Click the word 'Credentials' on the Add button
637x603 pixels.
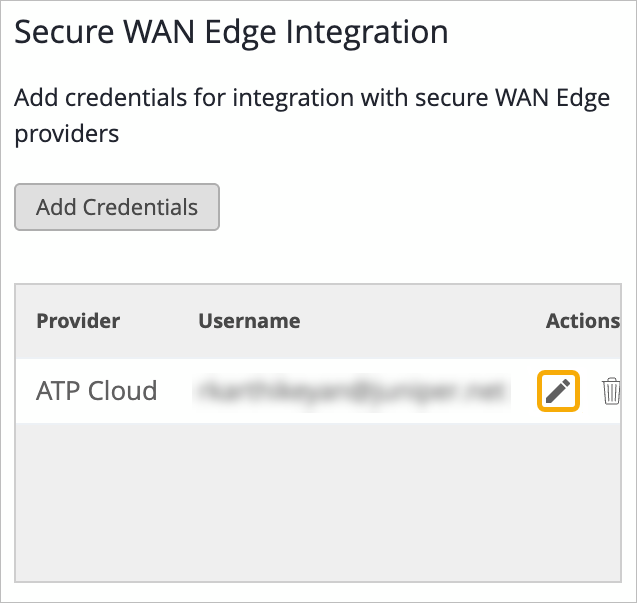141,208
